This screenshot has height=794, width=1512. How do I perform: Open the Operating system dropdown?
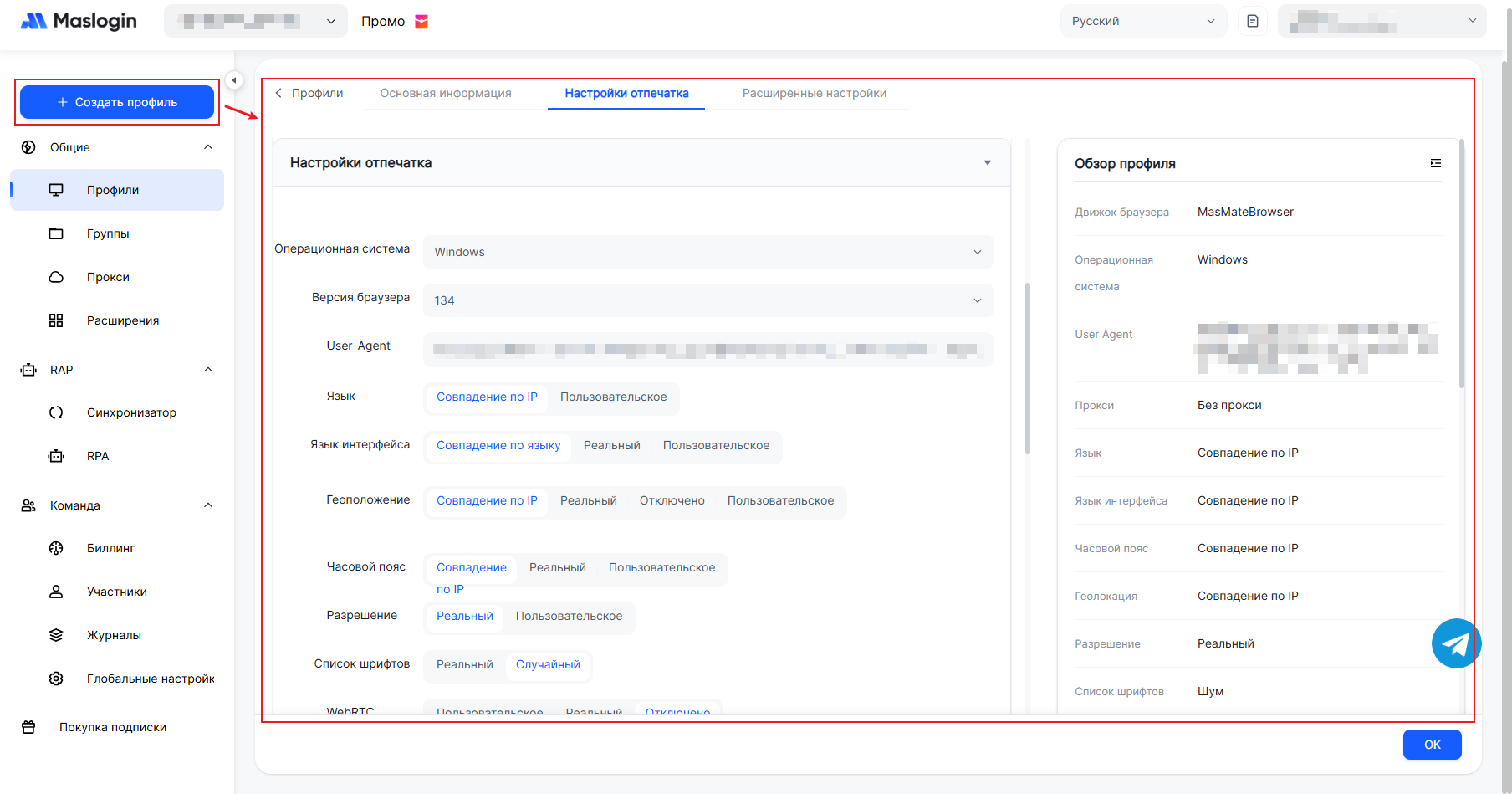[707, 252]
